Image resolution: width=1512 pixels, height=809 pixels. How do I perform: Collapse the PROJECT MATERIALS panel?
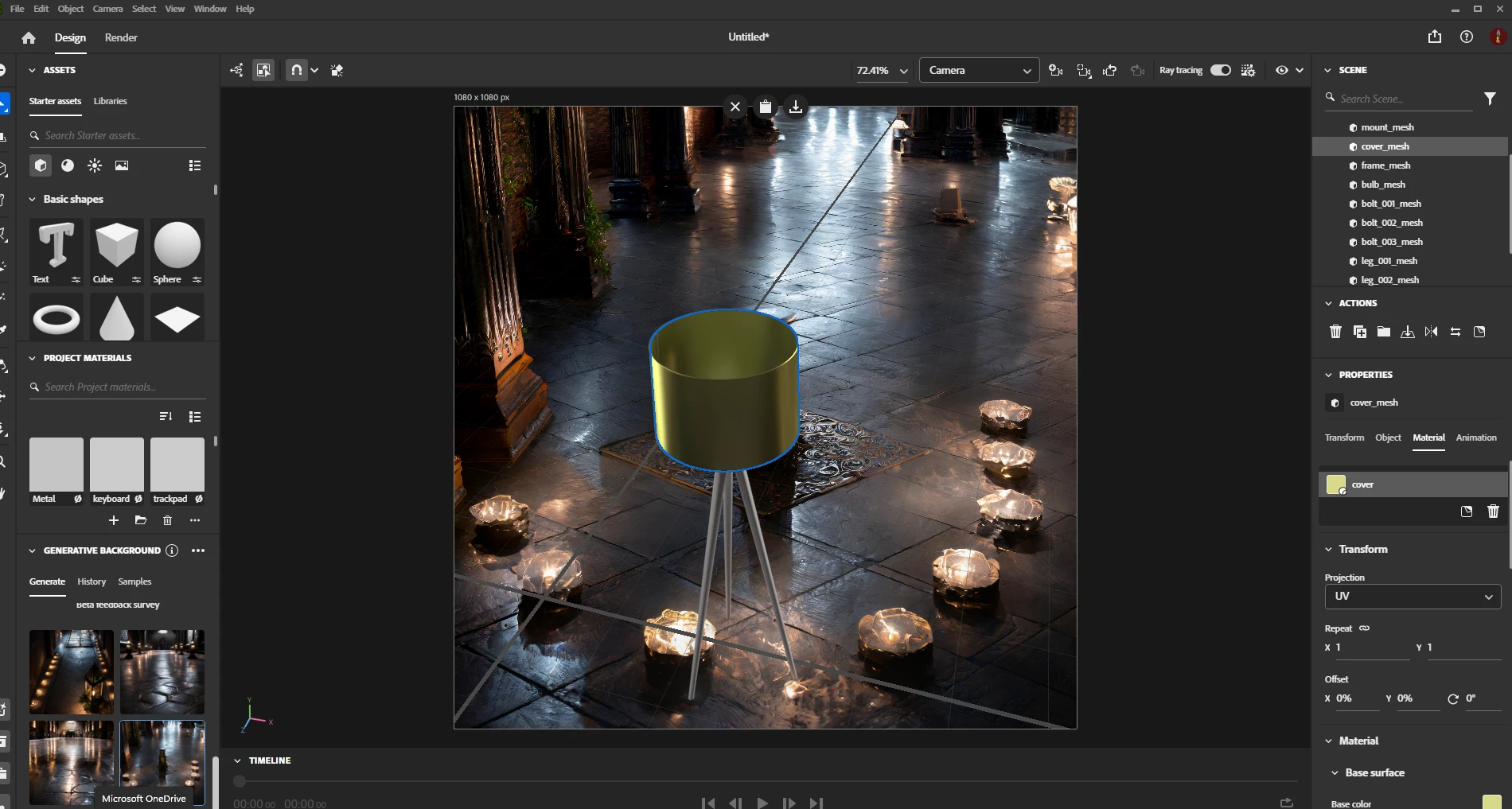tap(33, 358)
